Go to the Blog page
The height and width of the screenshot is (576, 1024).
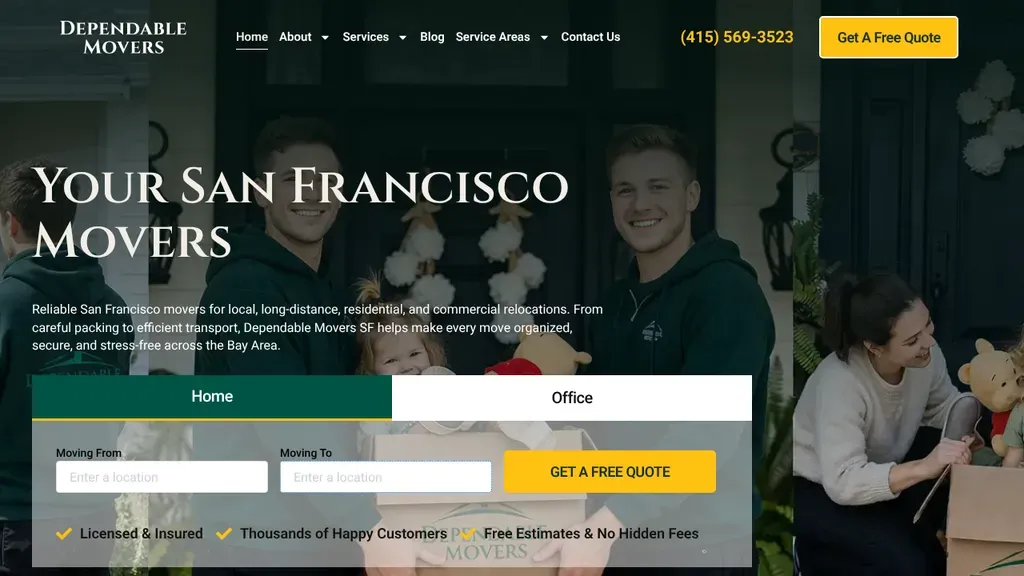coord(432,37)
